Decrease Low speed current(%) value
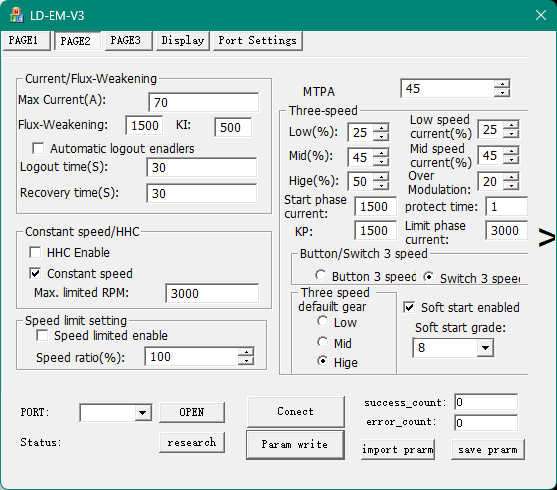The image size is (557, 490). pyautogui.click(x=511, y=134)
